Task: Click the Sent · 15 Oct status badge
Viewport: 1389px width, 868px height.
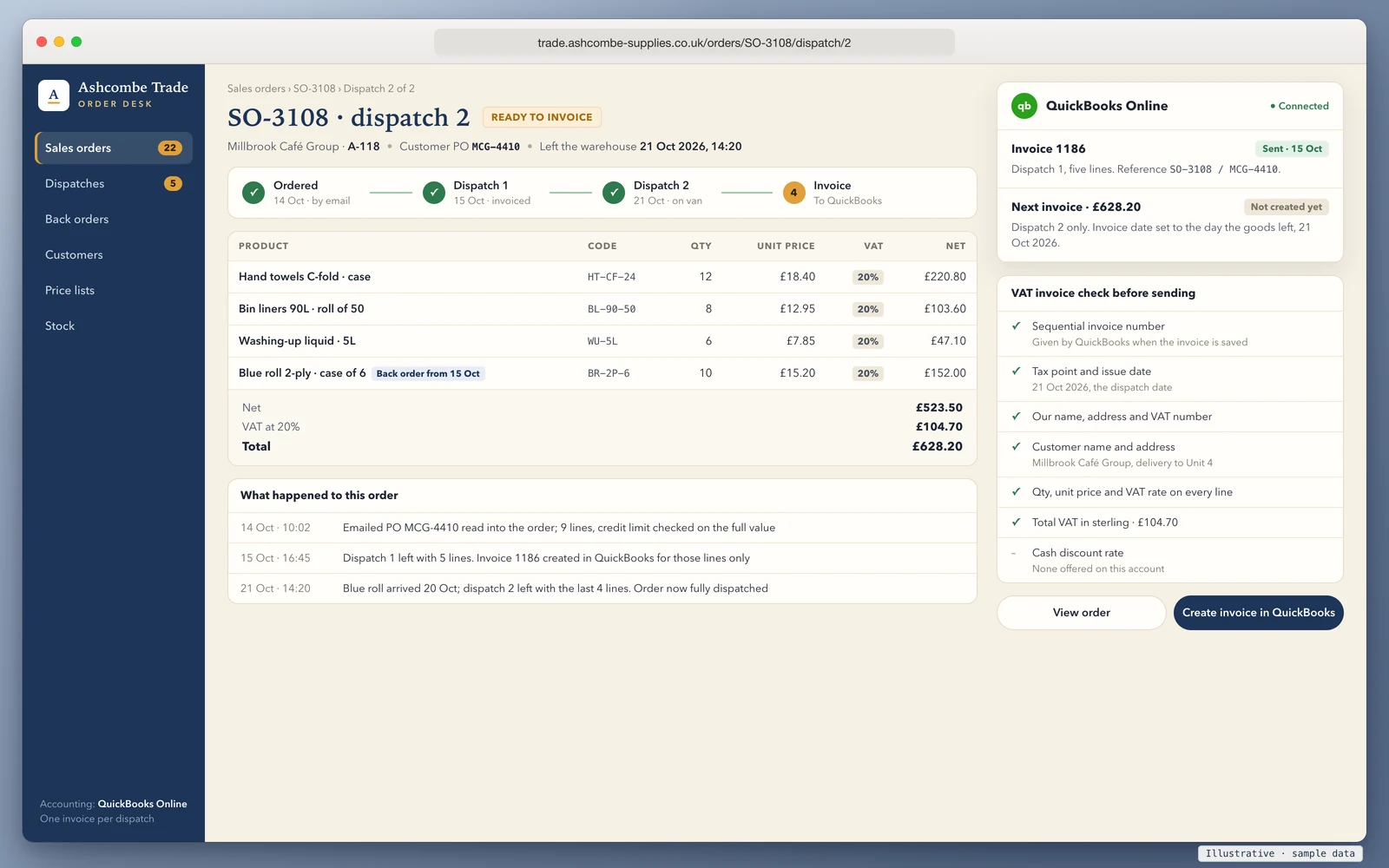Action: 1292,148
